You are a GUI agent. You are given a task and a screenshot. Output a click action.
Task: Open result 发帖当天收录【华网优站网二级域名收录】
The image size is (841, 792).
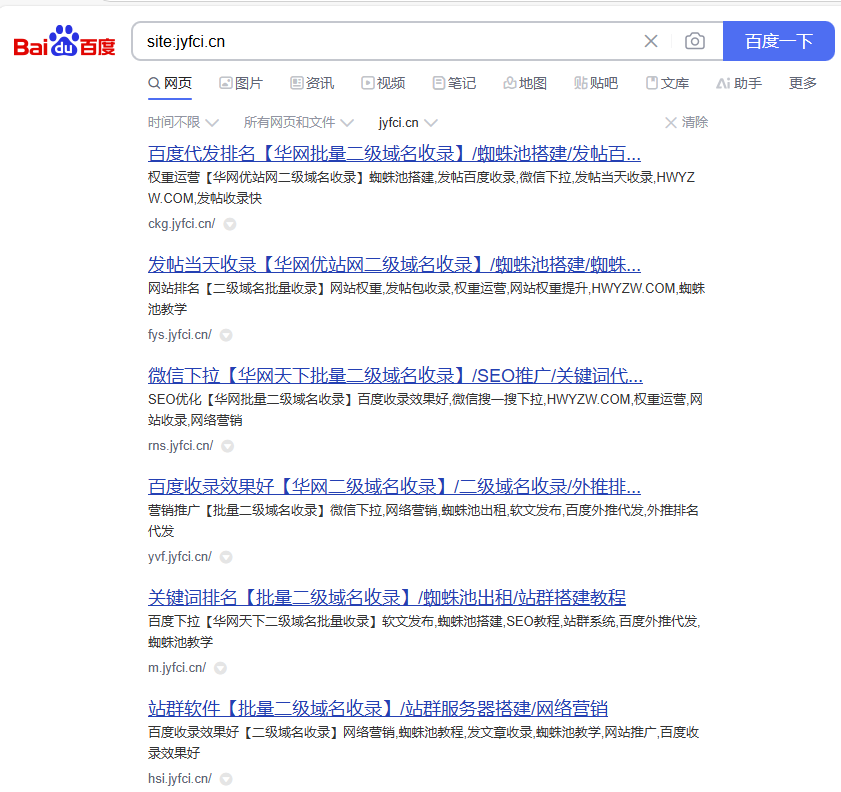pos(394,265)
